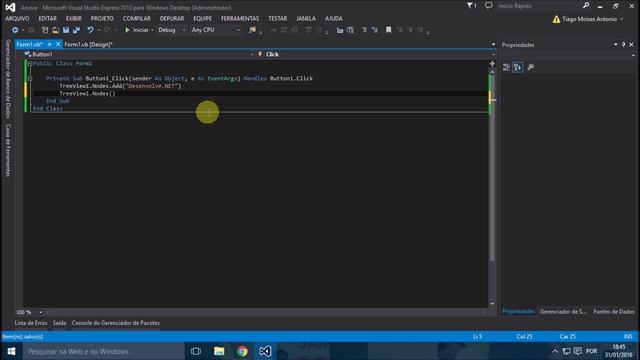
Task: Click the Undo arrow icon
Action: [90, 30]
